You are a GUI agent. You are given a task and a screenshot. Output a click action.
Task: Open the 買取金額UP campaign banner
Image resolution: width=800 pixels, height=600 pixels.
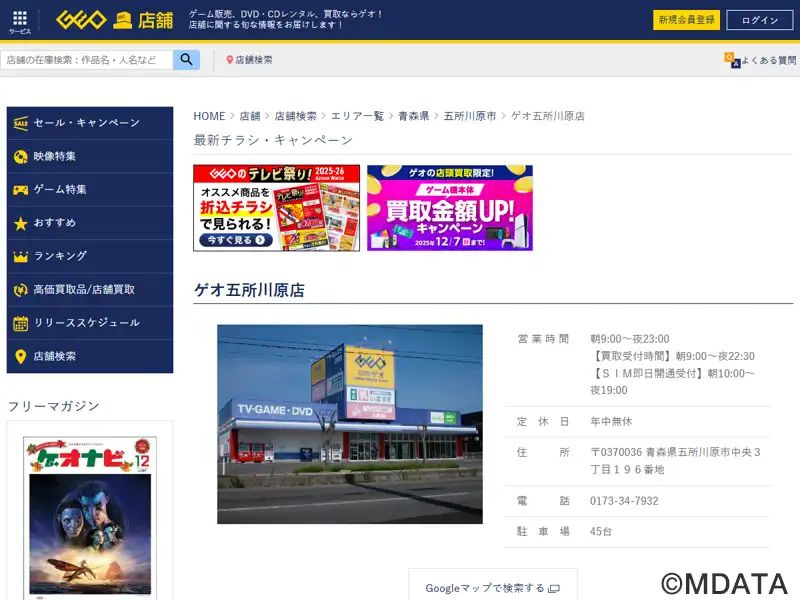click(450, 208)
